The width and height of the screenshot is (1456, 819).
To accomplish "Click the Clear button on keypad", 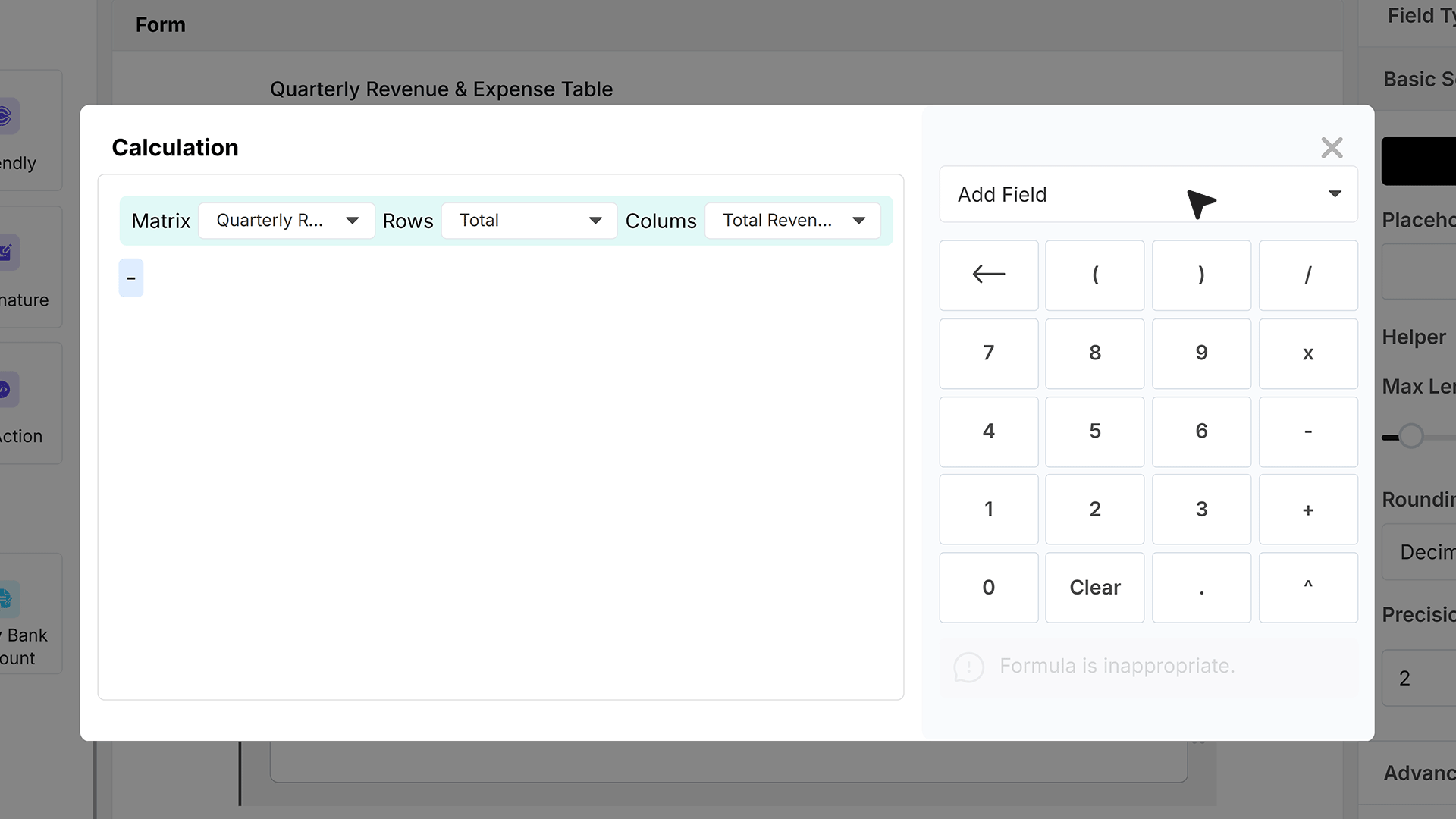I will point(1094,587).
